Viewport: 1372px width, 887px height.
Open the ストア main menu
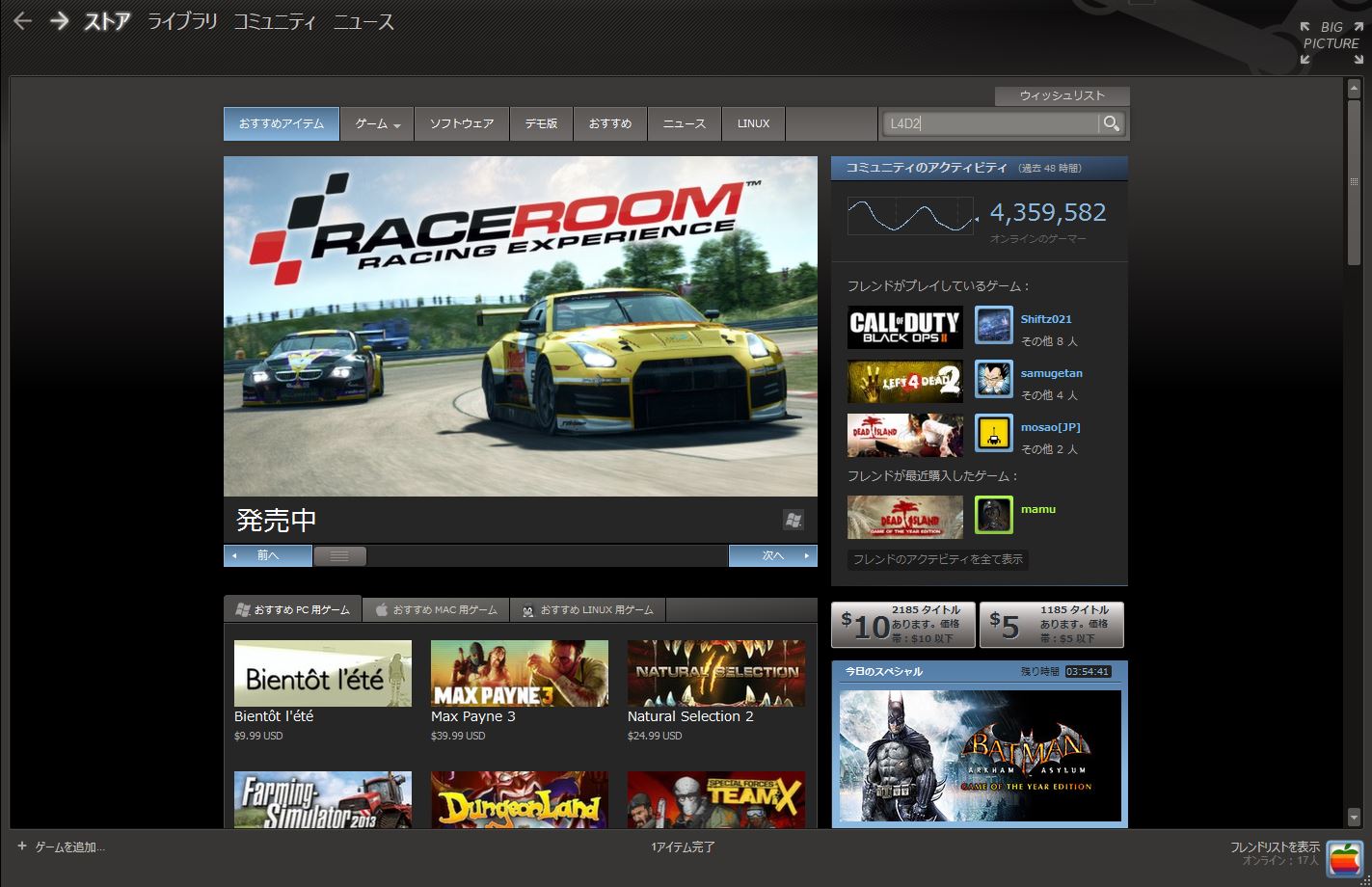point(106,21)
